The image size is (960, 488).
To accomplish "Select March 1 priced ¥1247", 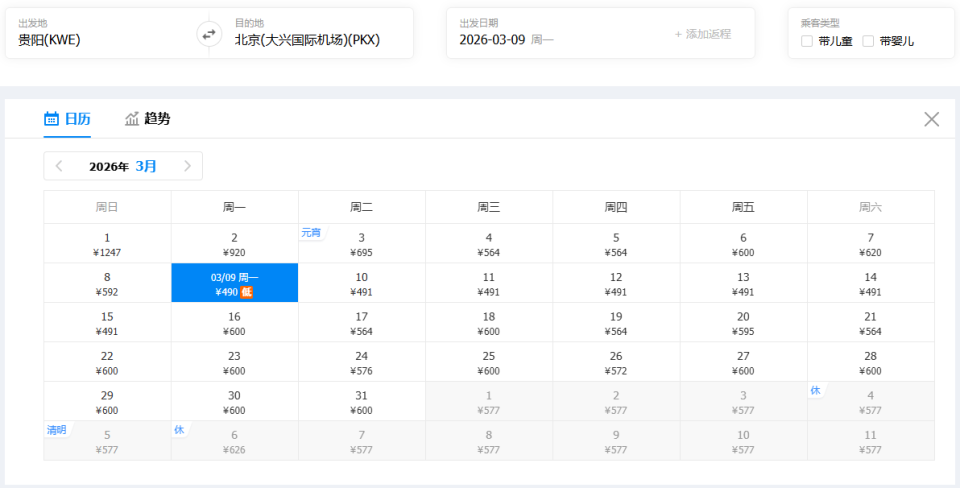I will point(107,244).
